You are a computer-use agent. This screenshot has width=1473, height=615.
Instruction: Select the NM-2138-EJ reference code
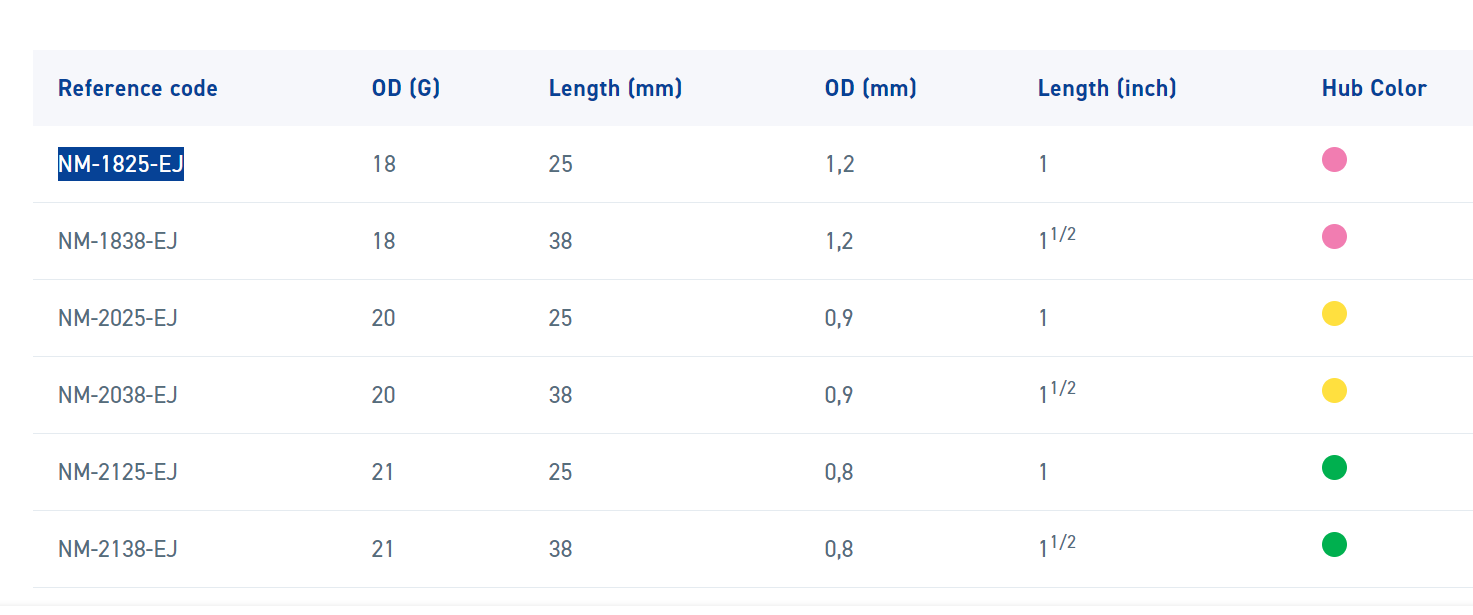(x=118, y=549)
